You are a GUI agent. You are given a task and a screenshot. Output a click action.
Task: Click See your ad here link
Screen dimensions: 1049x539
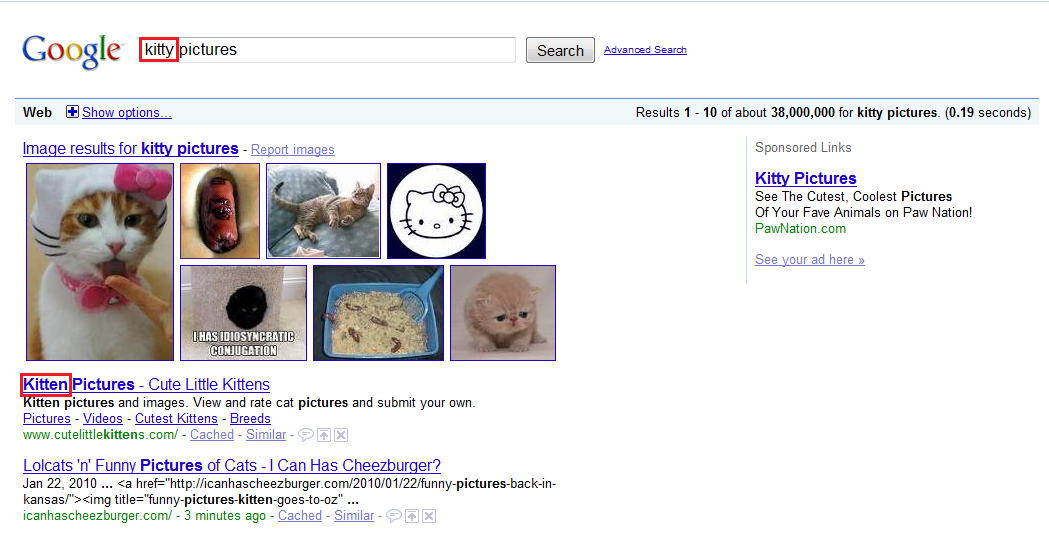(x=809, y=259)
